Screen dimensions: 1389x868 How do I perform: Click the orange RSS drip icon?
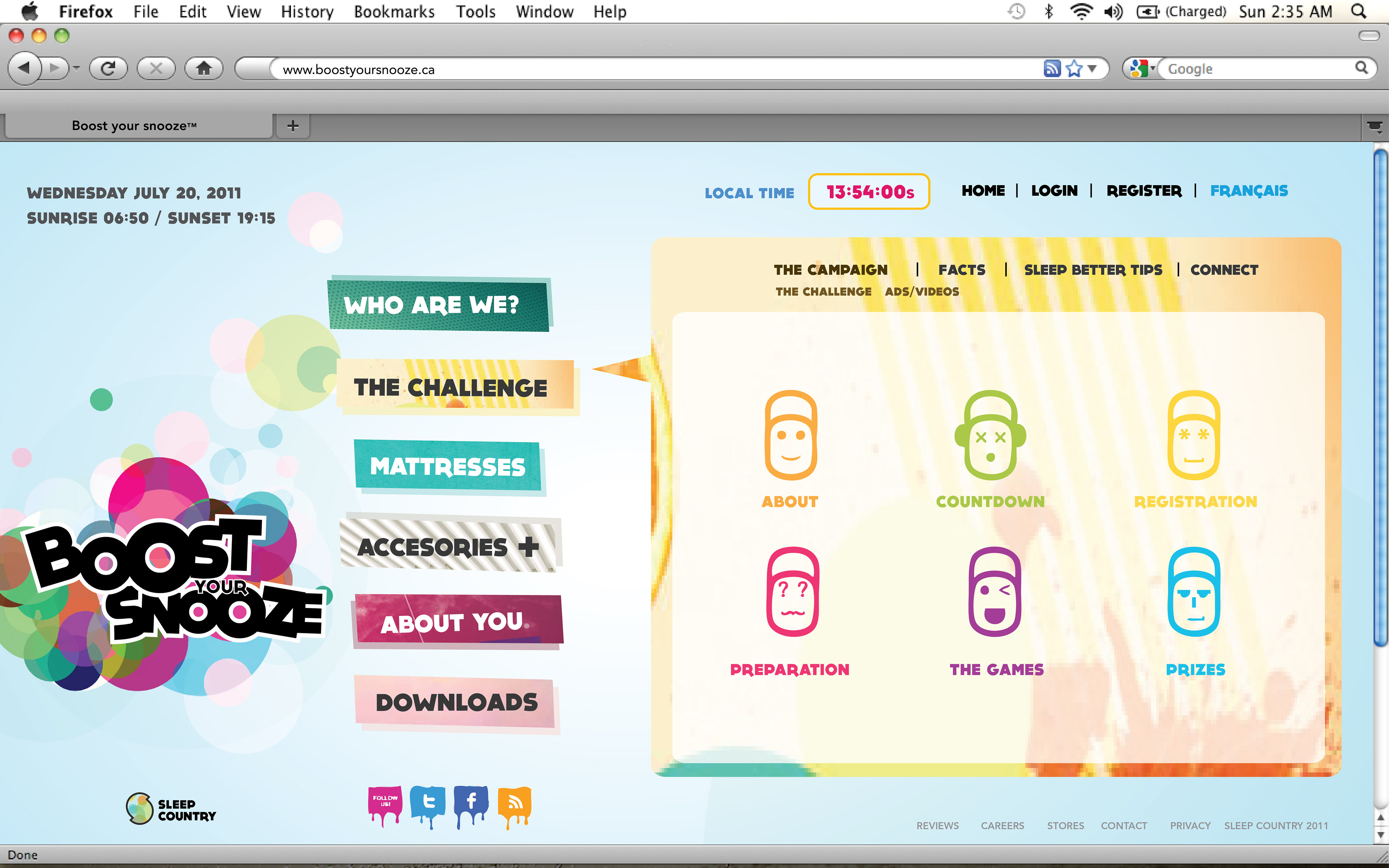[x=514, y=807]
